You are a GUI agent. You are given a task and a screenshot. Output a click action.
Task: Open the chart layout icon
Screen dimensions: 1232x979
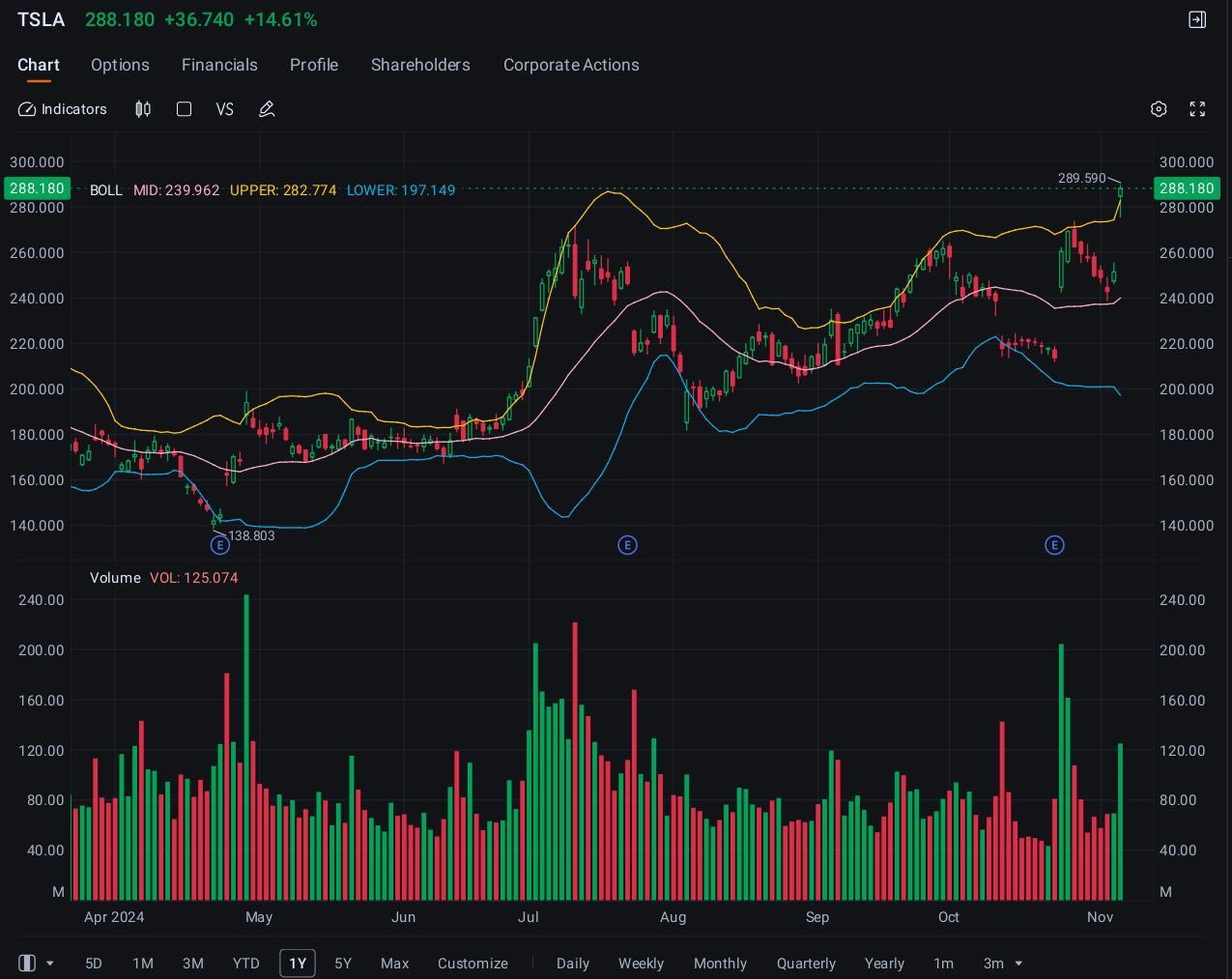click(27, 963)
